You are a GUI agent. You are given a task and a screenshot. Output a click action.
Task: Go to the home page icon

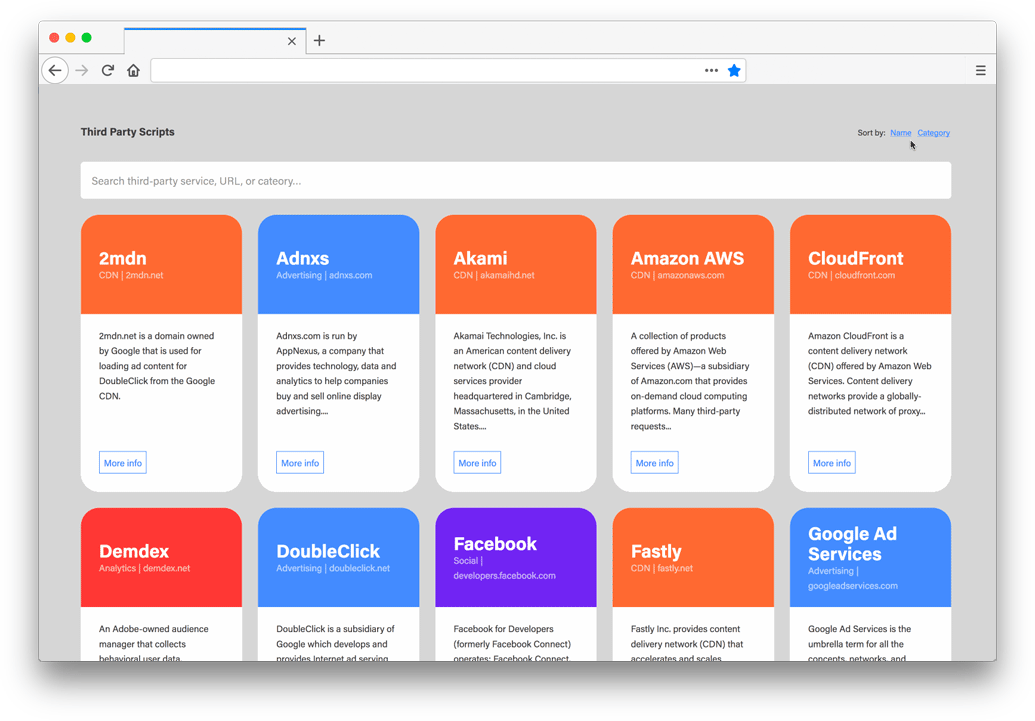coord(133,71)
